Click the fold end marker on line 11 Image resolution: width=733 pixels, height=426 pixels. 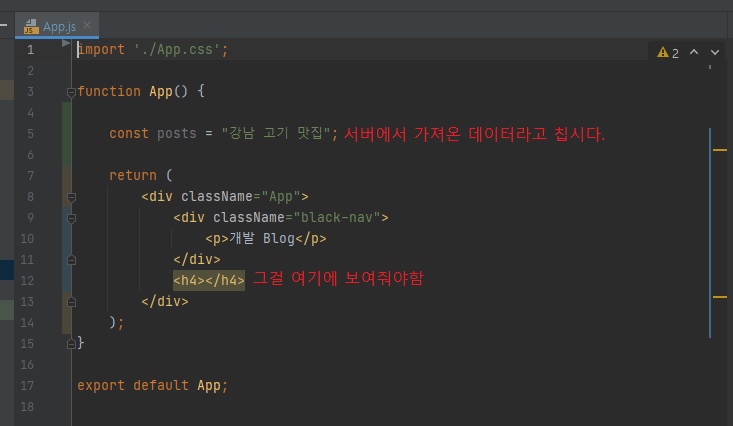point(71,260)
